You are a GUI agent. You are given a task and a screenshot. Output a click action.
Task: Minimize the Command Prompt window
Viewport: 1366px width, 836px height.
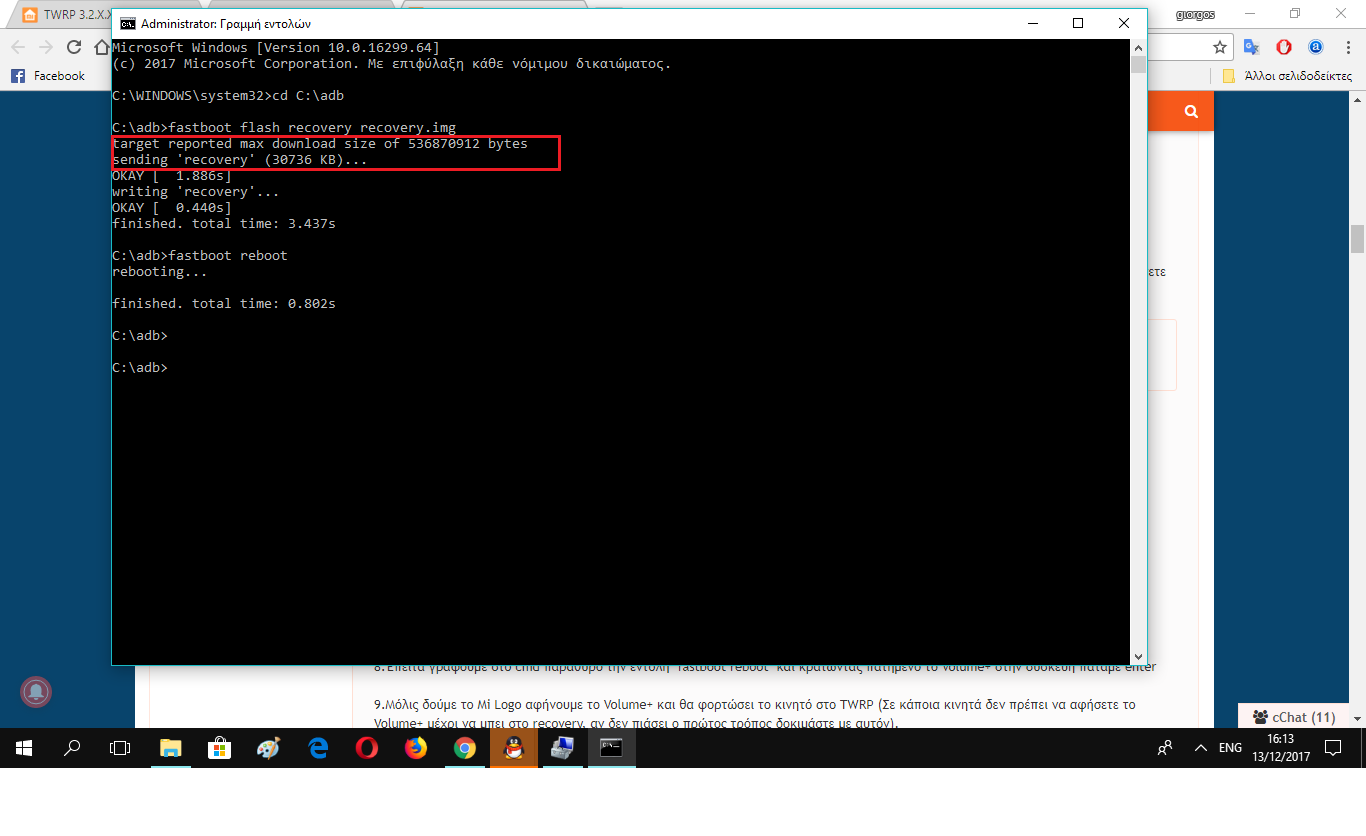click(x=1032, y=23)
